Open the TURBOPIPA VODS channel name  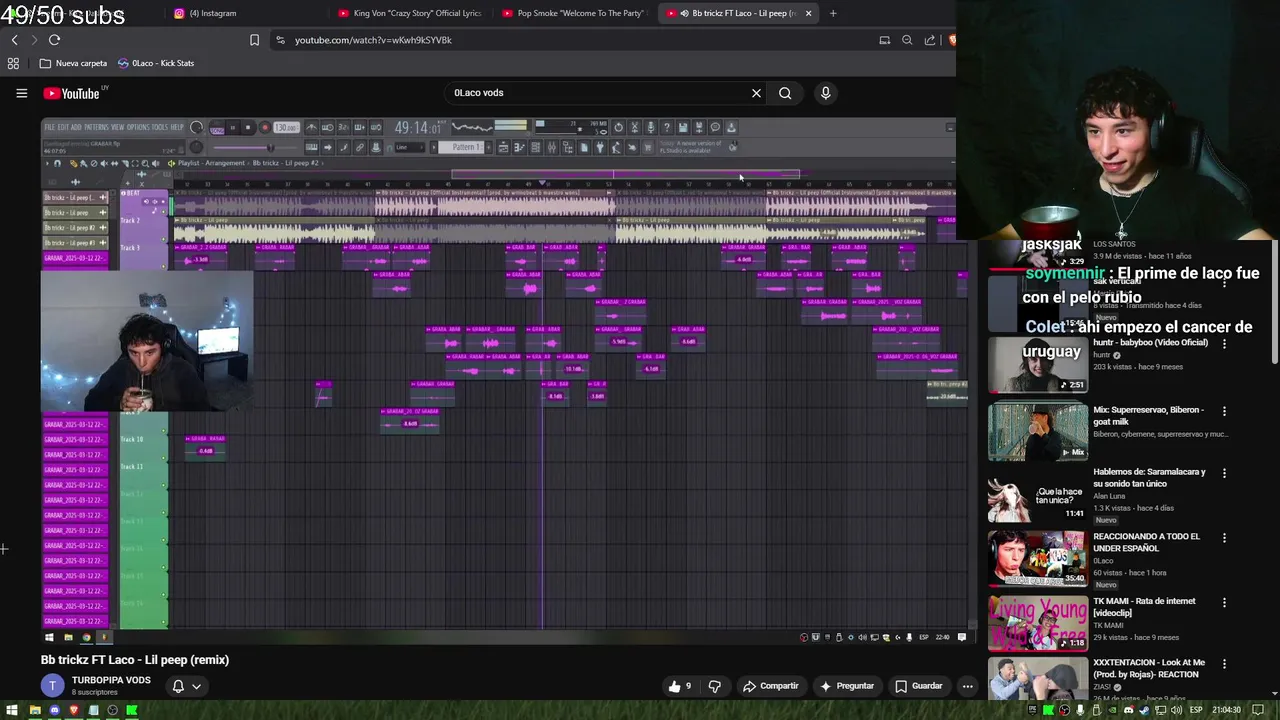tap(111, 680)
